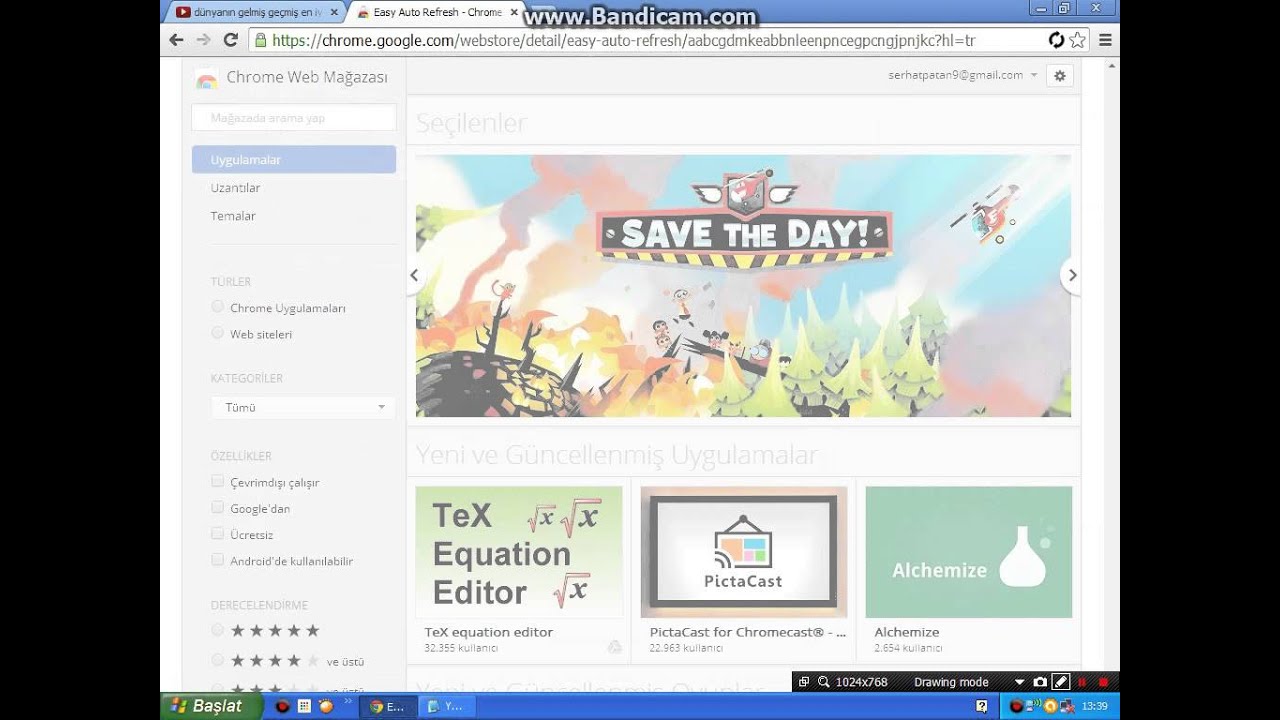This screenshot has height=720, width=1280.
Task: Select the Chrome Uygulamaları radio option
Action: (x=217, y=307)
